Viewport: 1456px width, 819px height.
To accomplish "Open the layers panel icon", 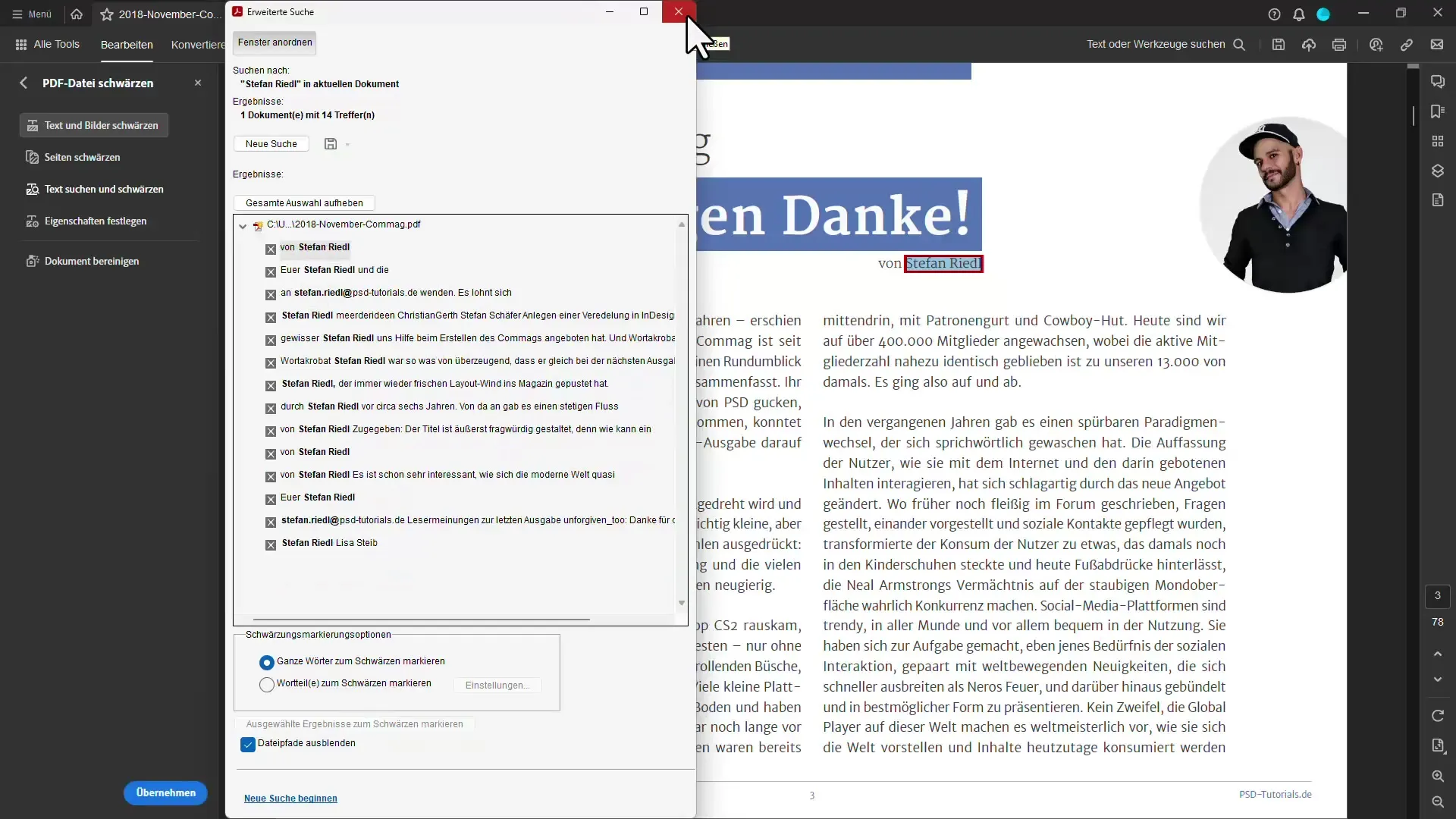I will point(1437,171).
